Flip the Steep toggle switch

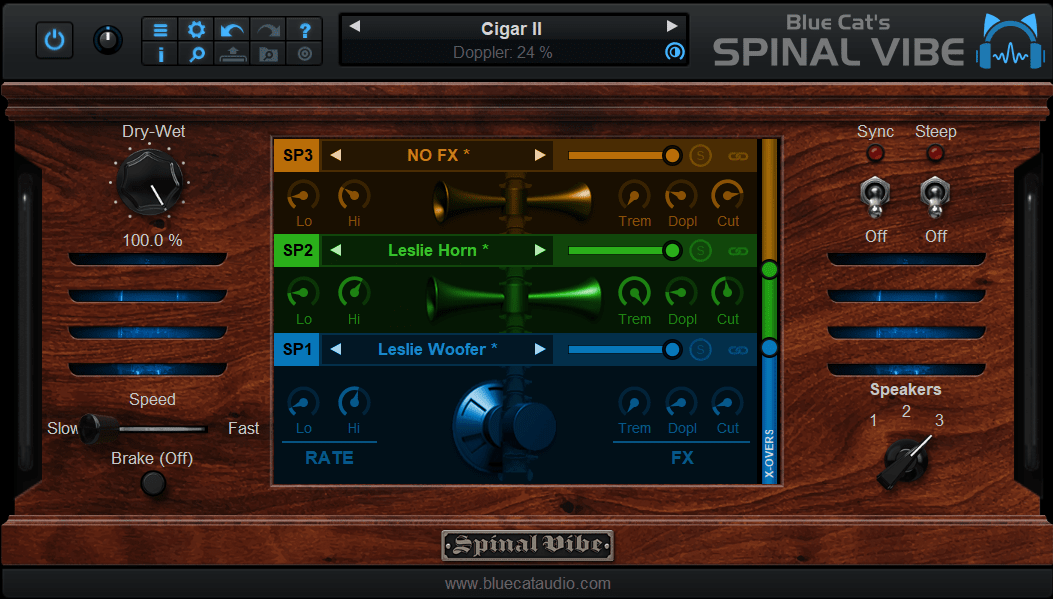pyautogui.click(x=935, y=196)
